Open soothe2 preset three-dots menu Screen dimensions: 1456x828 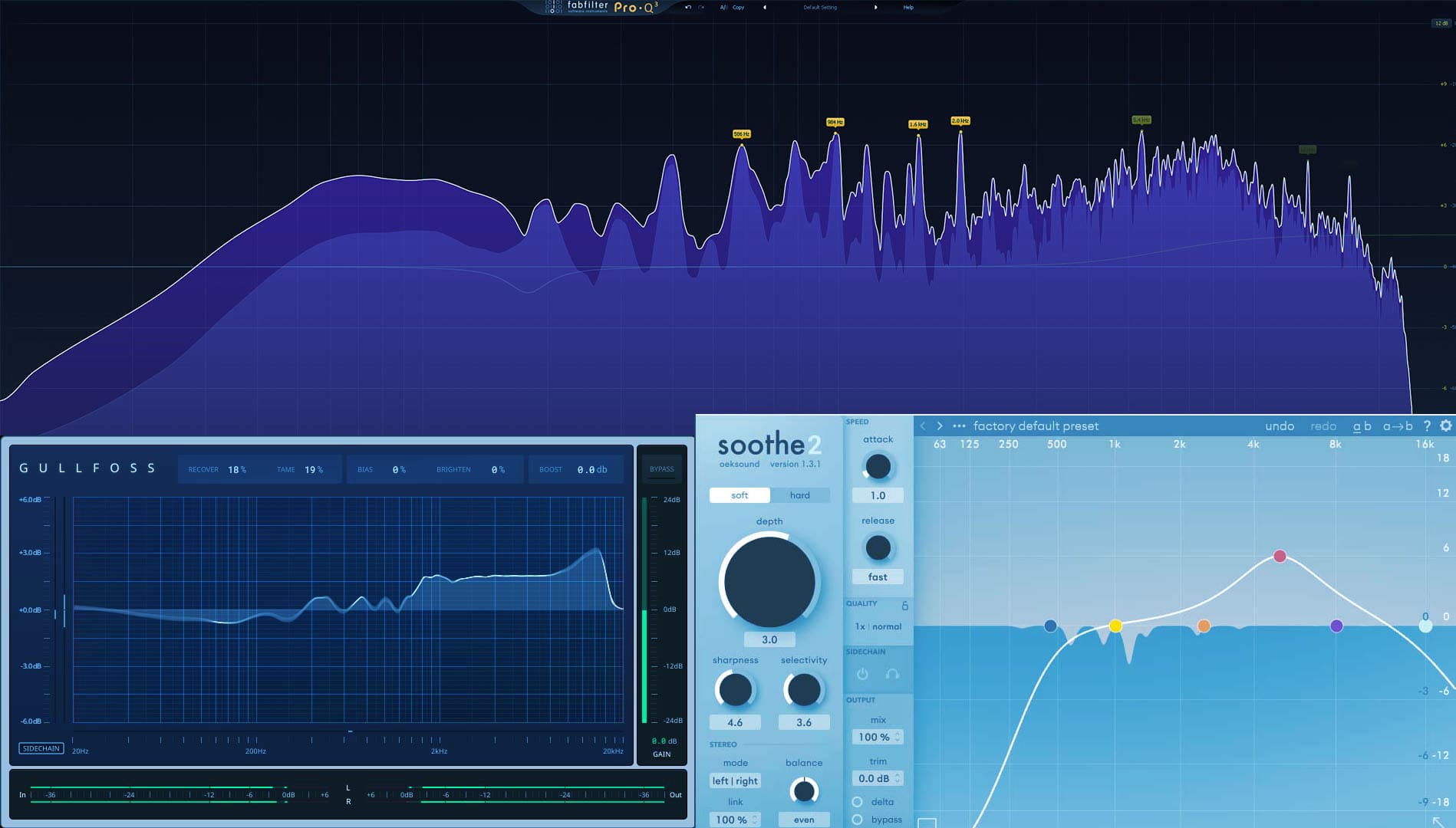coord(959,426)
